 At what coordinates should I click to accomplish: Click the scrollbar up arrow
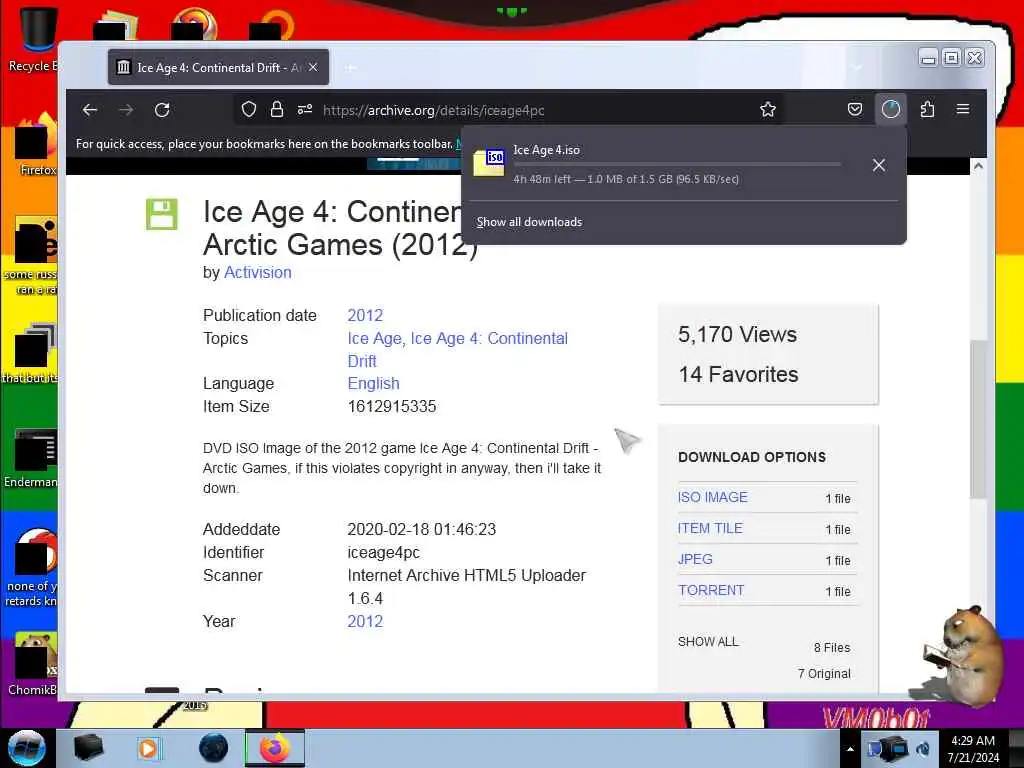point(978,166)
